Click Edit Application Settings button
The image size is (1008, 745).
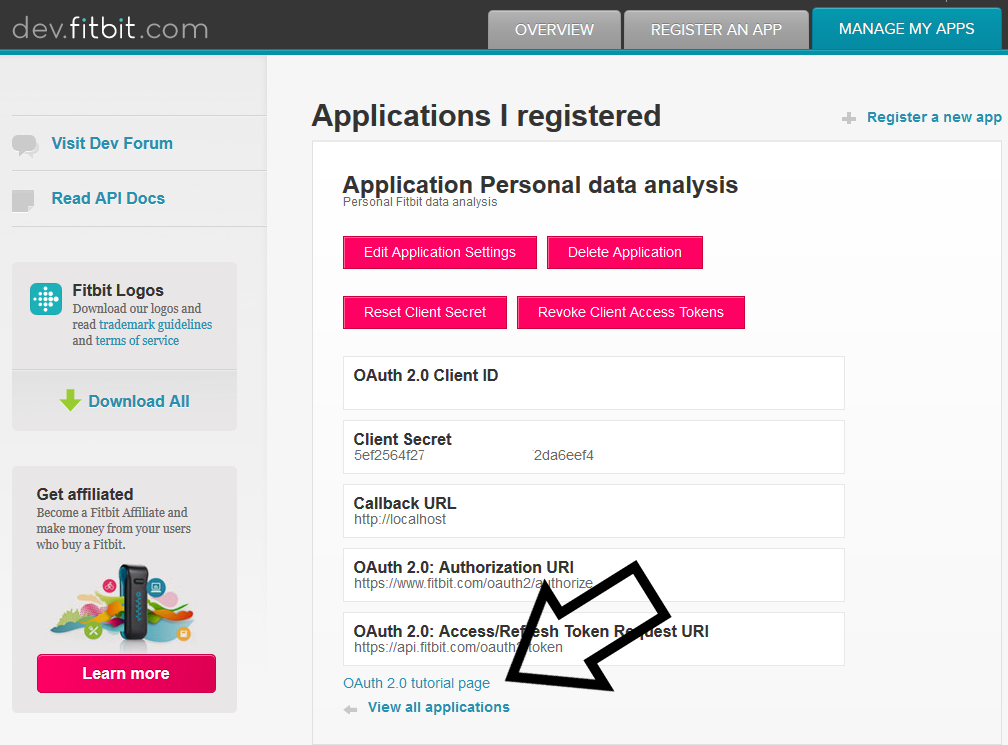pos(440,252)
